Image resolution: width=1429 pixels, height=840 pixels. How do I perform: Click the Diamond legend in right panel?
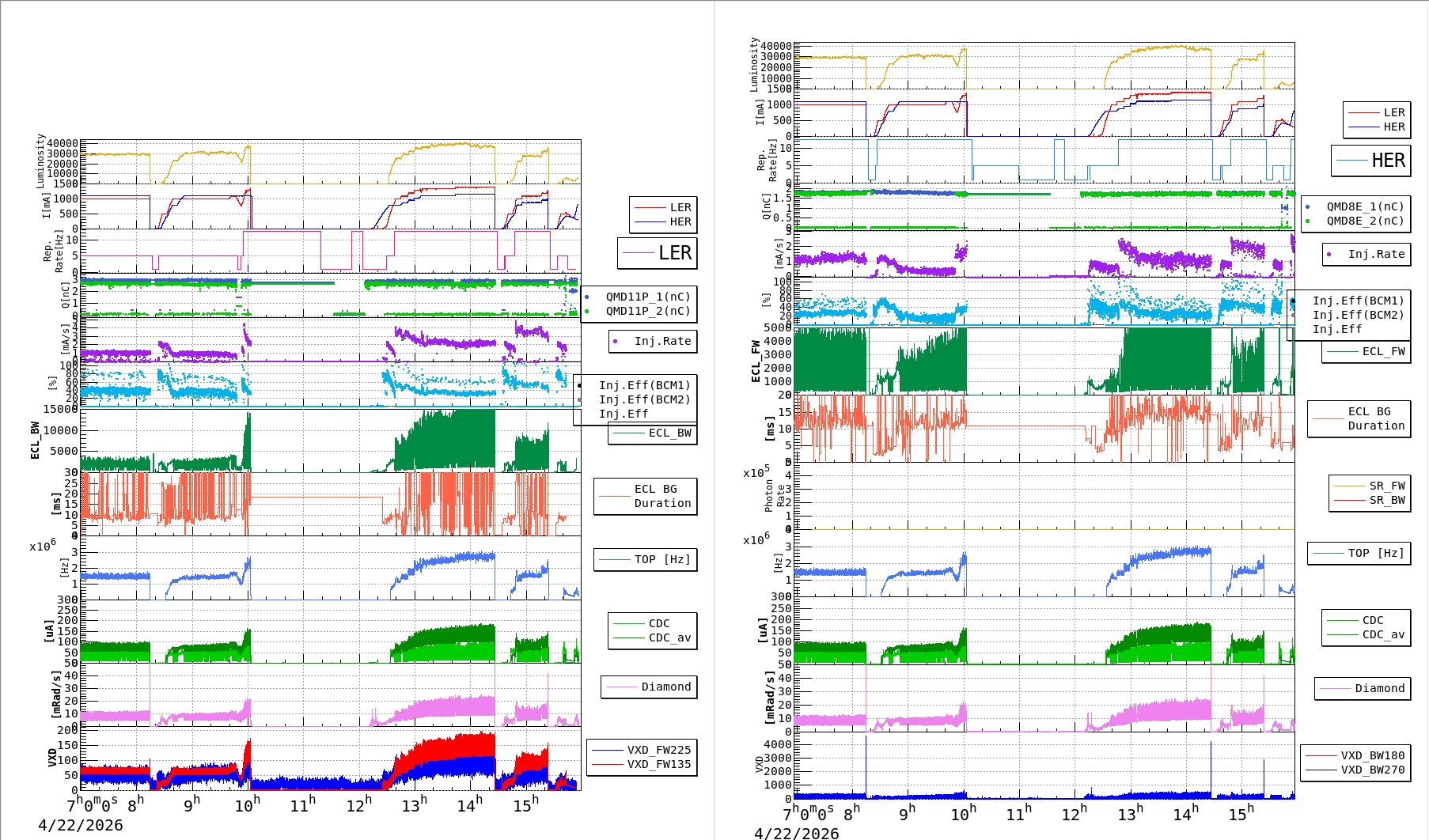pyautogui.click(x=1363, y=689)
